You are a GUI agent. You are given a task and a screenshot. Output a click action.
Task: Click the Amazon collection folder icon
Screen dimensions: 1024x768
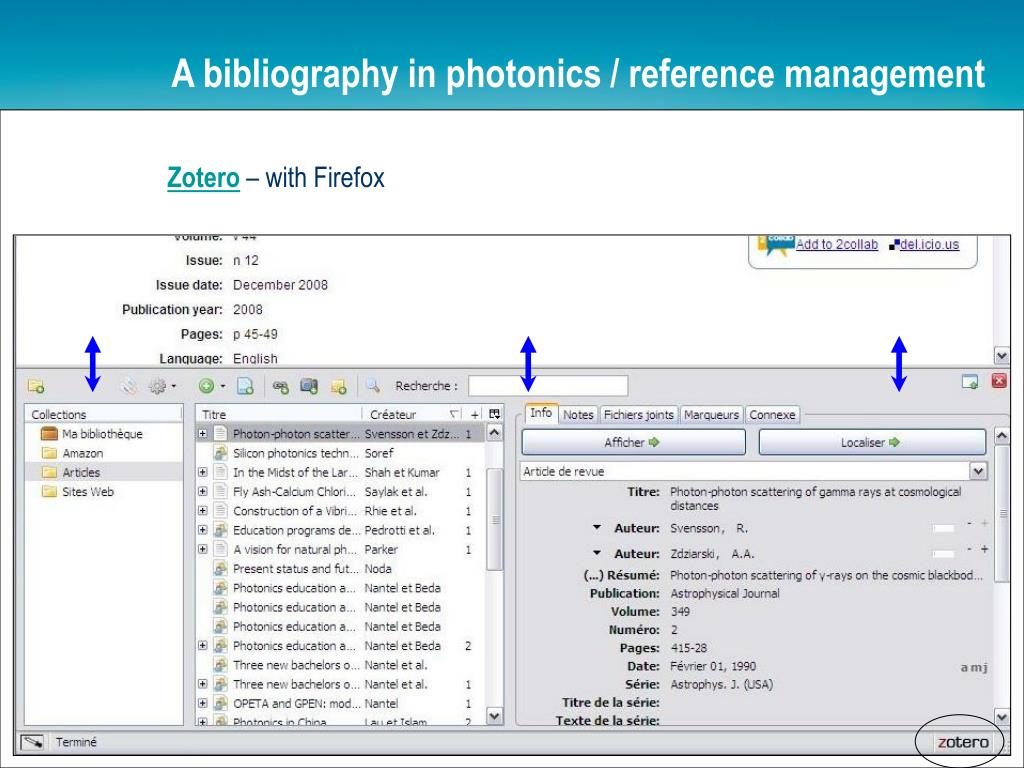49,453
